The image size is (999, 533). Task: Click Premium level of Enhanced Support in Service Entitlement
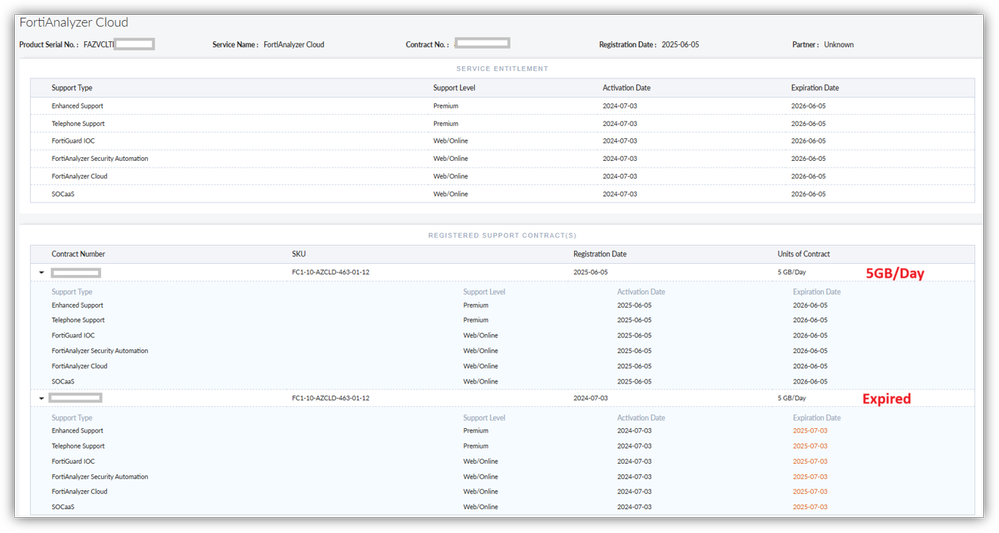coord(445,106)
